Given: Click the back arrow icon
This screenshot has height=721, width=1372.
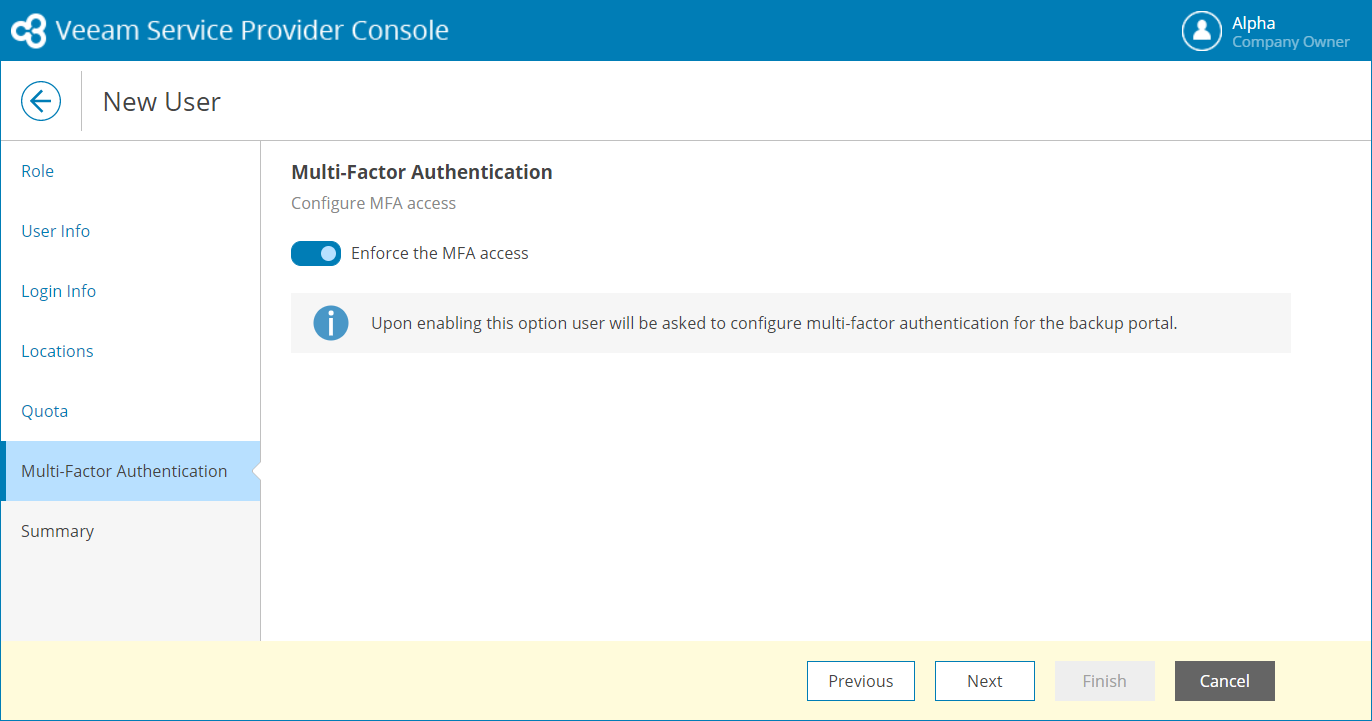Looking at the screenshot, I should [x=41, y=101].
